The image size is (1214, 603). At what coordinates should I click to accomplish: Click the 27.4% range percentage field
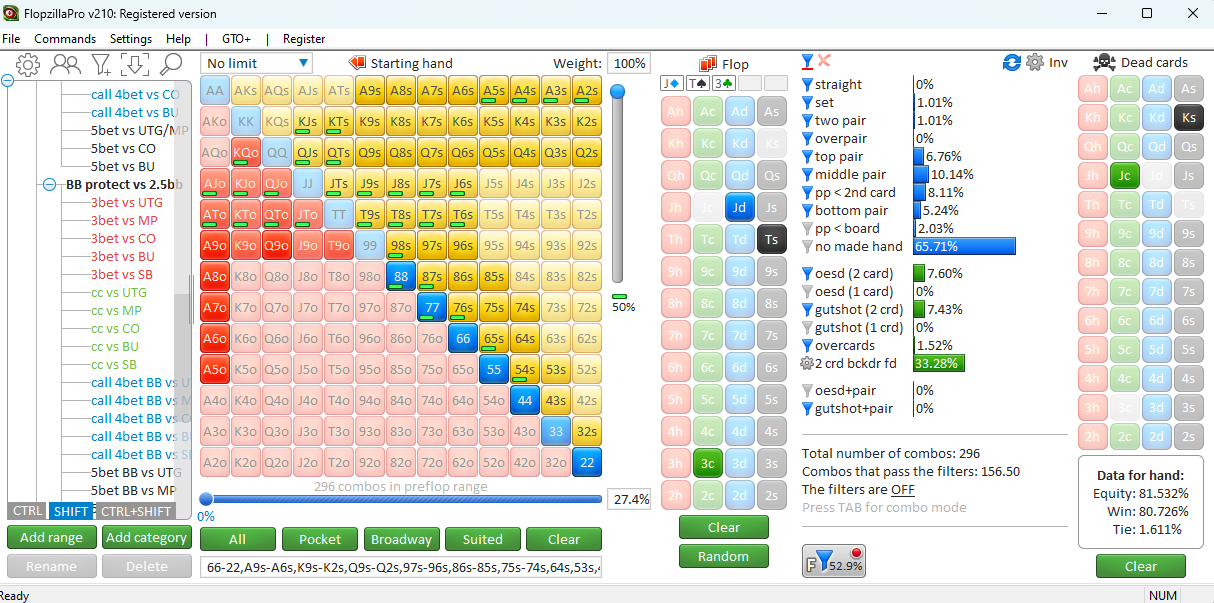630,498
